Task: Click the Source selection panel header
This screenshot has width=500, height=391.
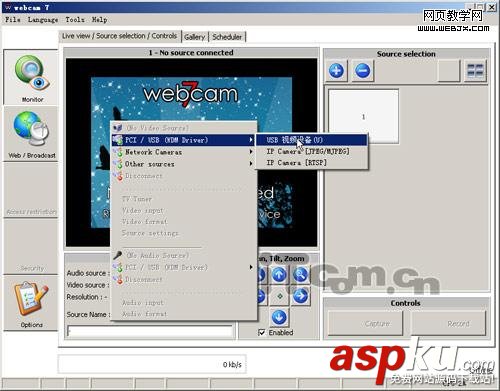Action: 406,54
